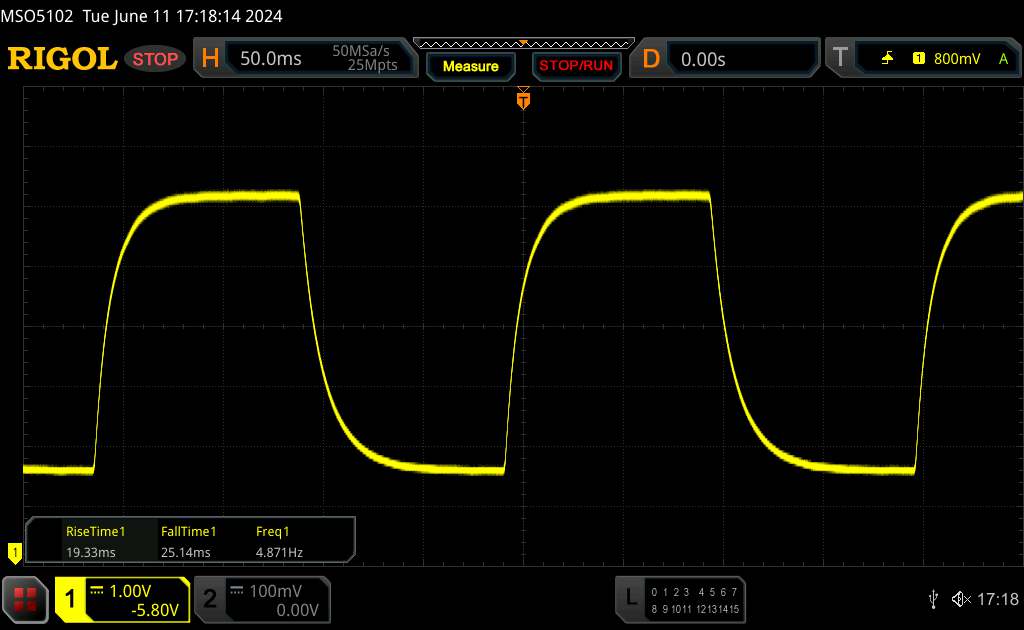
Task: Click the RIGOL logo
Action: (x=62, y=59)
